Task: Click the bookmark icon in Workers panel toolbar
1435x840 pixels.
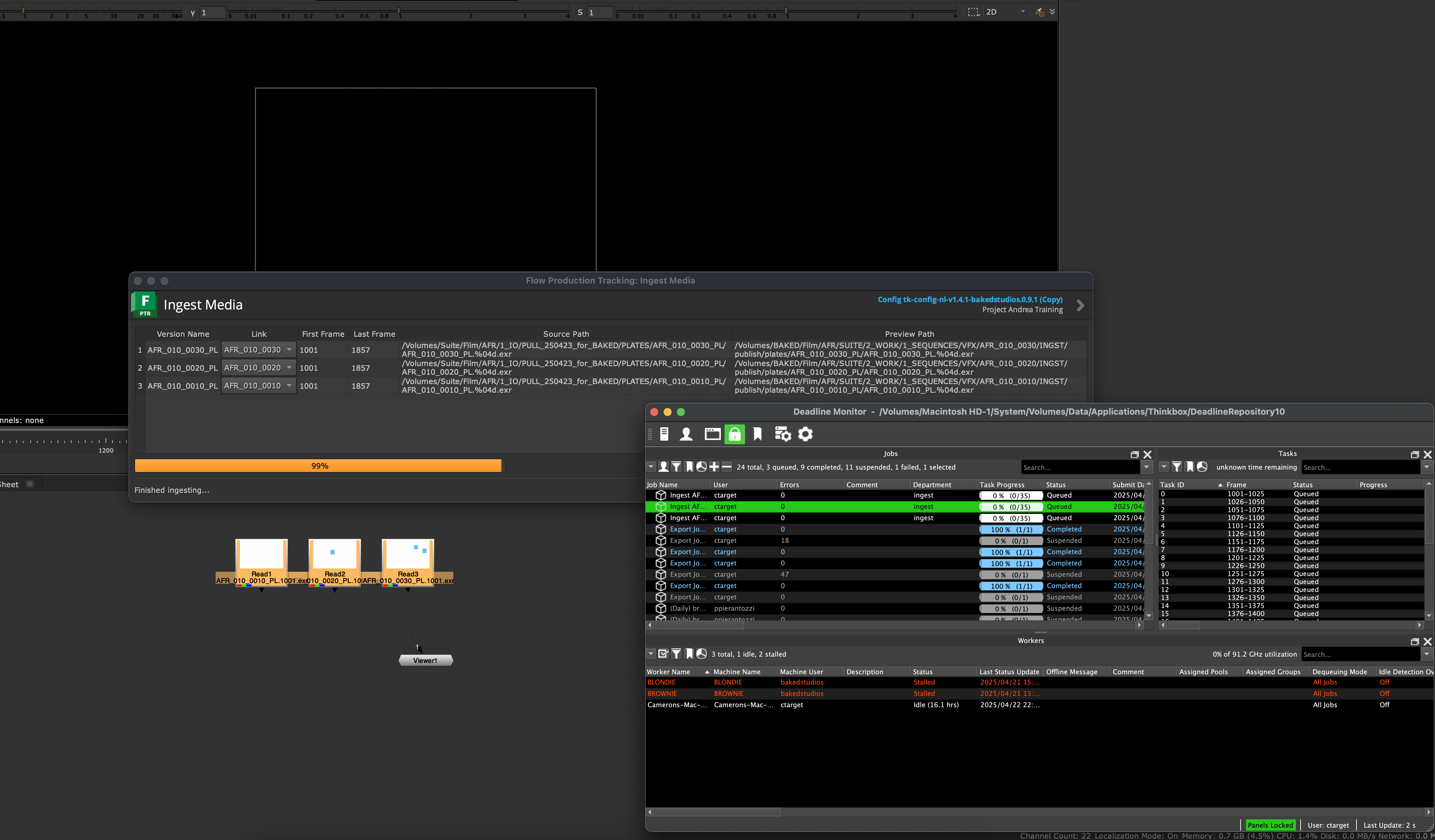Action: tap(689, 654)
